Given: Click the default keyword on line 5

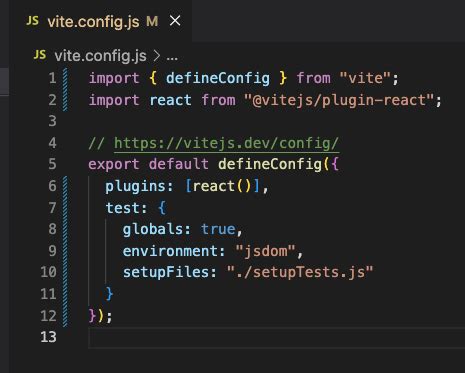Looking at the screenshot, I should tap(179, 164).
